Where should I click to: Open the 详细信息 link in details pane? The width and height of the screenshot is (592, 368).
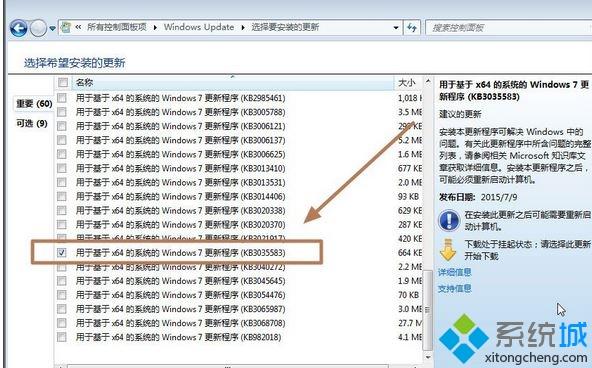pyautogui.click(x=455, y=272)
